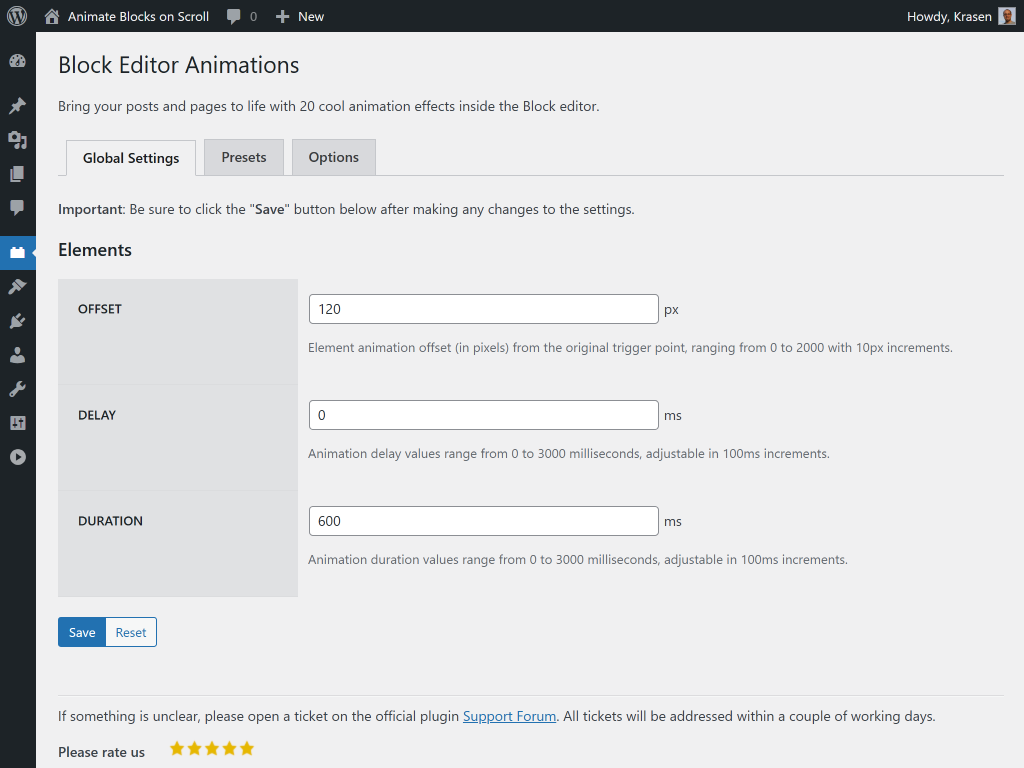Go to Dashboard via sidebar gauge icon

point(17,61)
